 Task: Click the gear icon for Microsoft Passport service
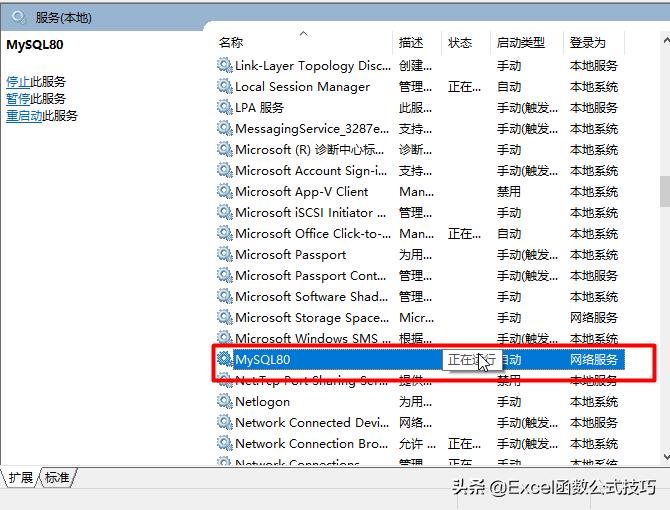[224, 254]
